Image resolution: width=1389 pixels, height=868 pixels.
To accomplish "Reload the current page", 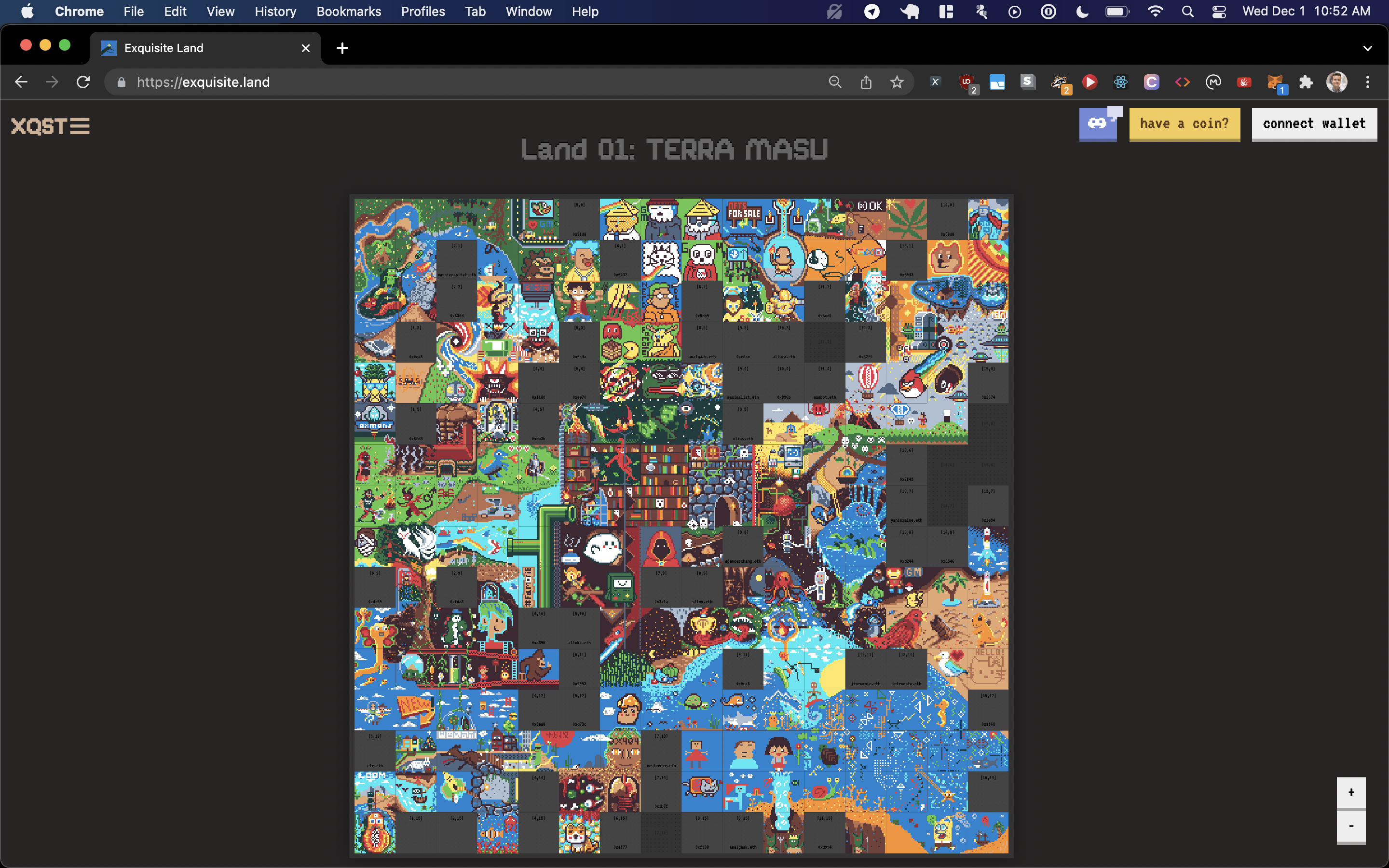I will pyautogui.click(x=83, y=82).
